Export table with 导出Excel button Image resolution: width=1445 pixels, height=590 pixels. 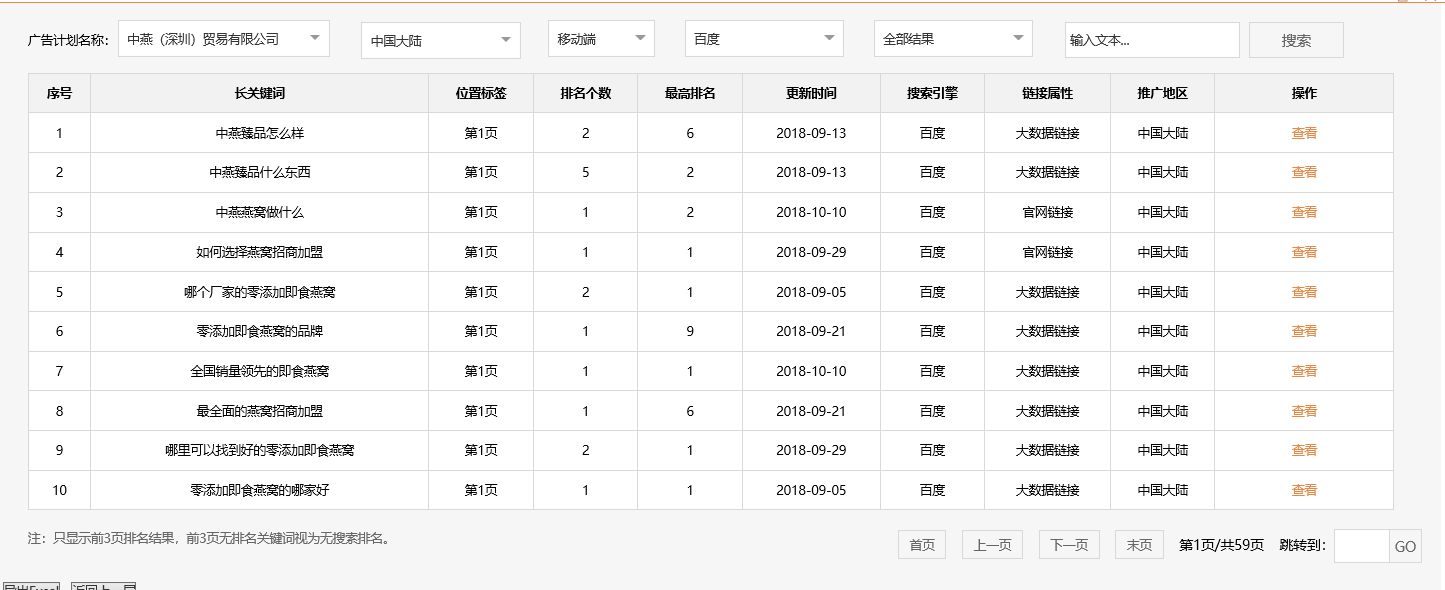pyautogui.click(x=33, y=586)
